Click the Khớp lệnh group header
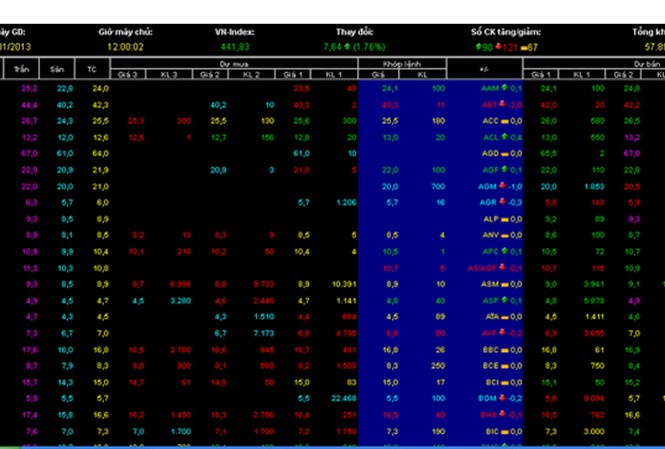 pos(402,64)
